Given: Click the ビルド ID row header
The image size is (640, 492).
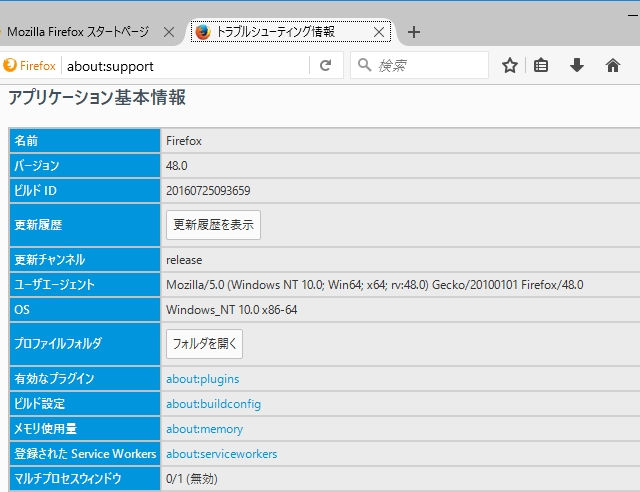Looking at the screenshot, I should point(85,191).
